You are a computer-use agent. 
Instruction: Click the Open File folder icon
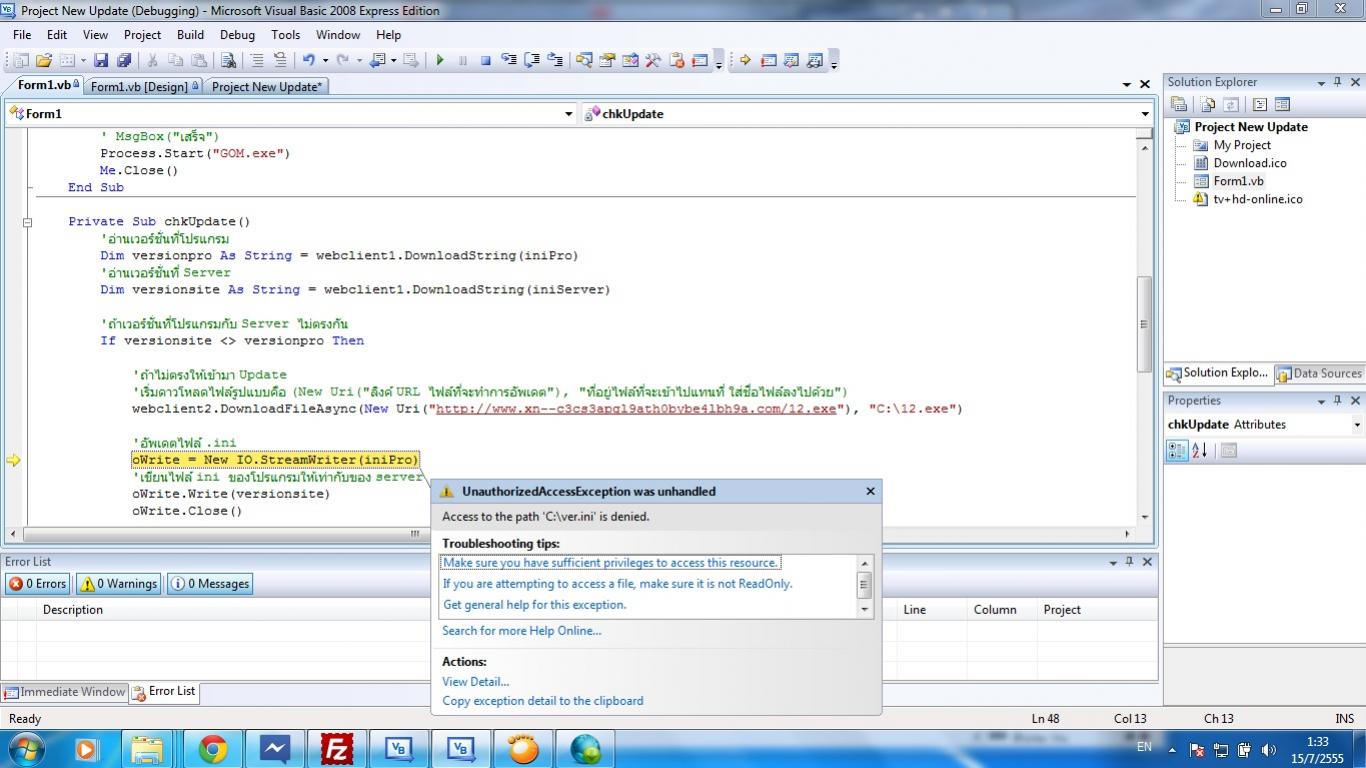click(x=43, y=60)
